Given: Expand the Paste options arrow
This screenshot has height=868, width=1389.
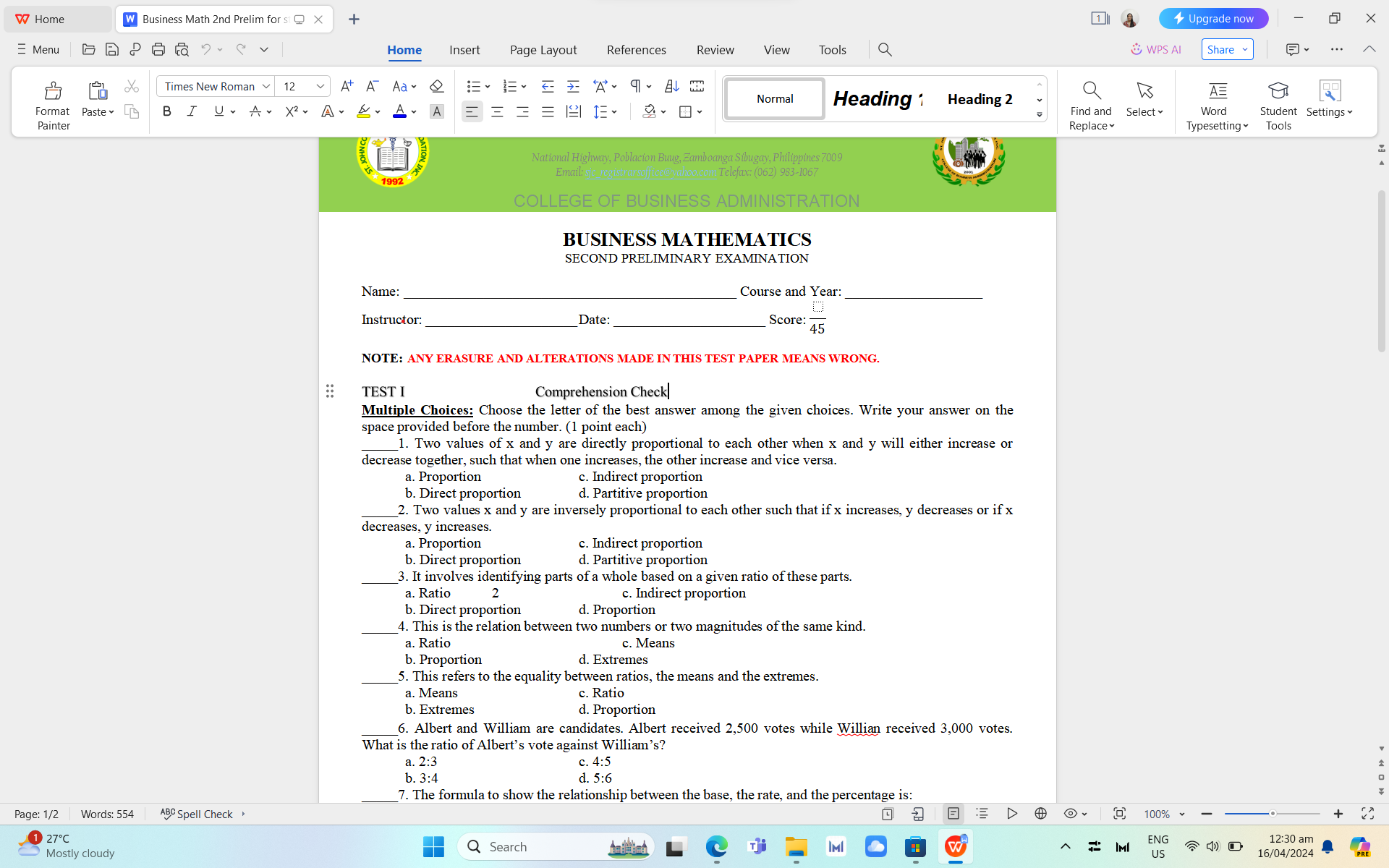Looking at the screenshot, I should pyautogui.click(x=111, y=112).
